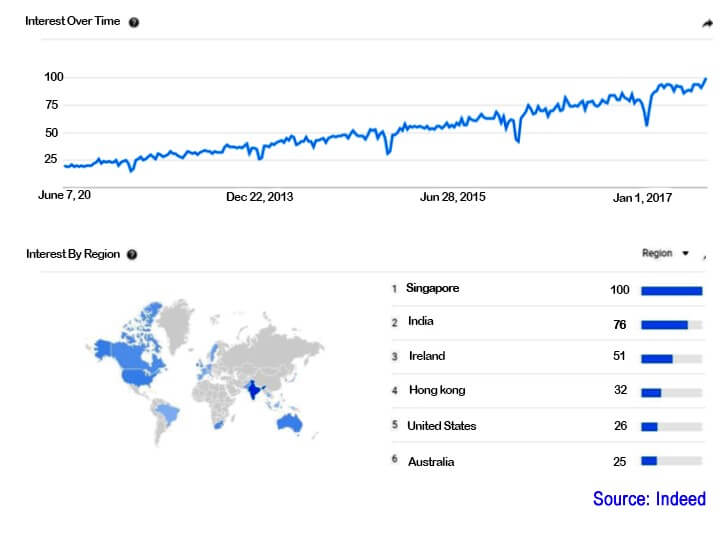Click India on the world map
The image size is (723, 533).
click(x=253, y=390)
